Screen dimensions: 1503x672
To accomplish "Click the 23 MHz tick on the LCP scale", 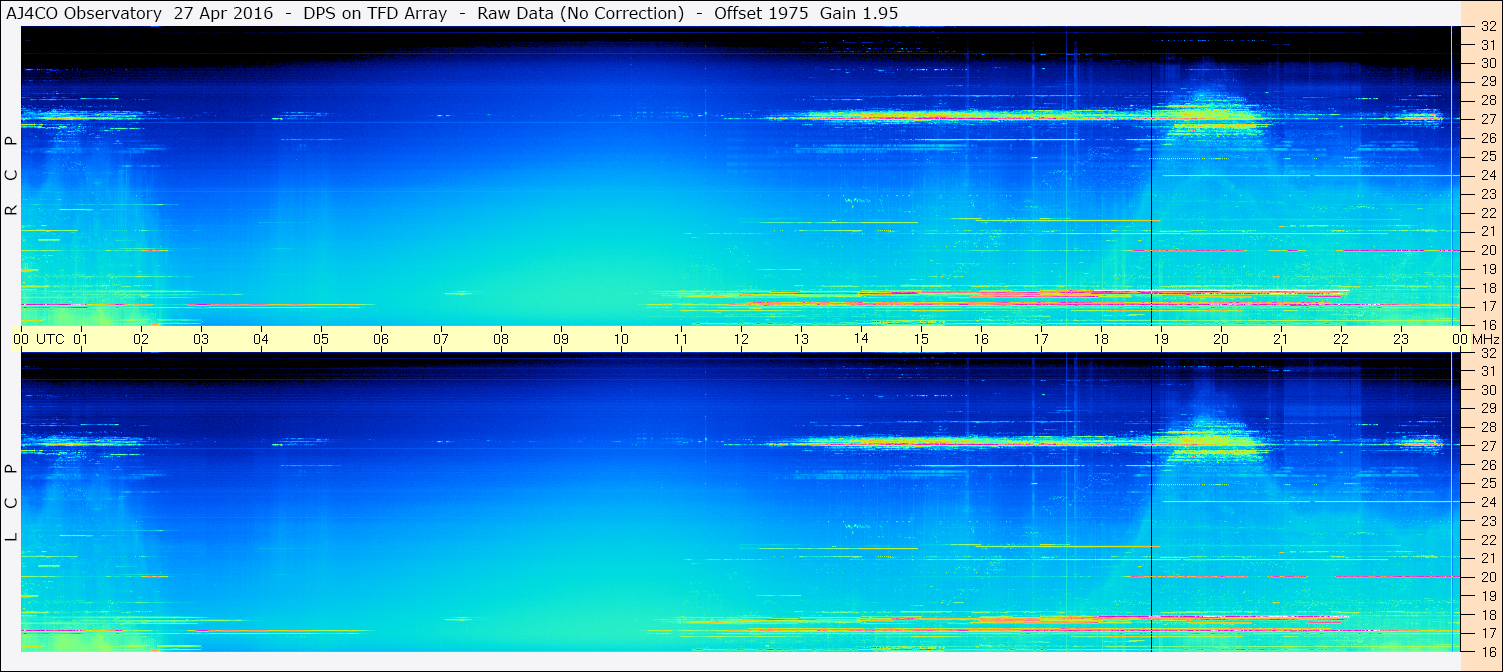I will 1487,521.
